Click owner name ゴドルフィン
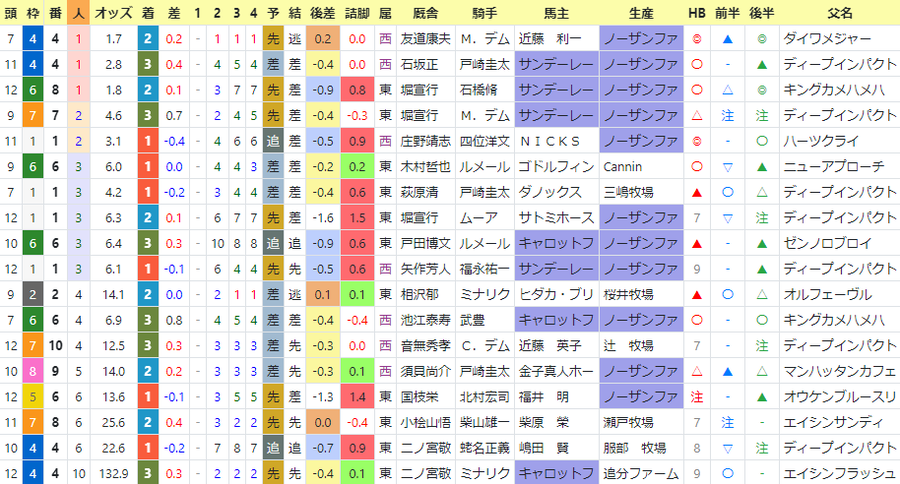 pyautogui.click(x=556, y=167)
